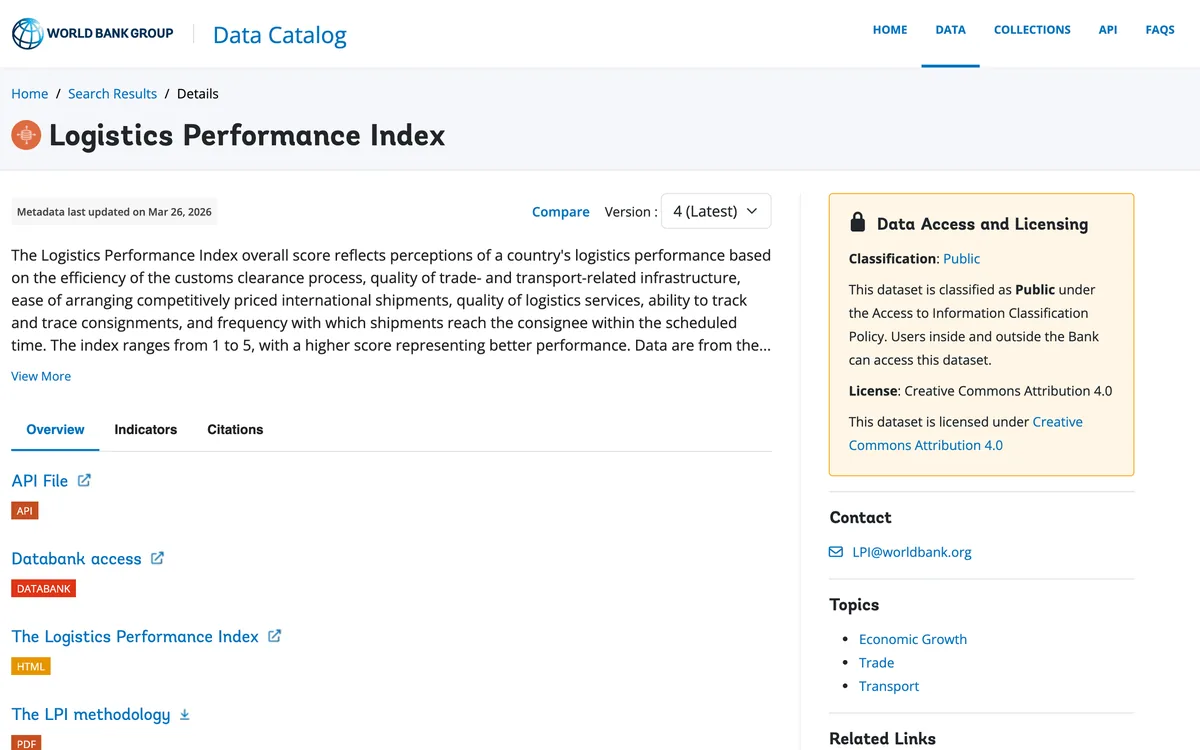Open the DATA navigation item
Screen dimensions: 1200x750
(950, 30)
